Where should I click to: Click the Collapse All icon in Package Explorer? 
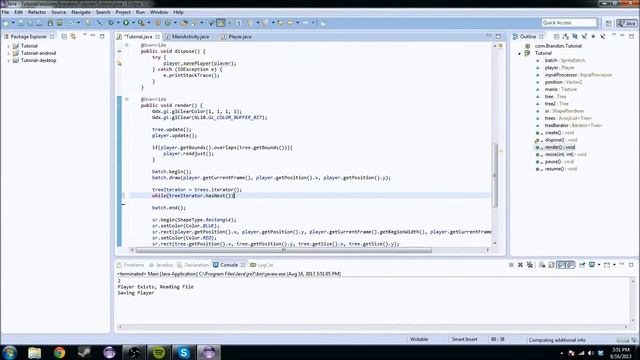click(64, 37)
